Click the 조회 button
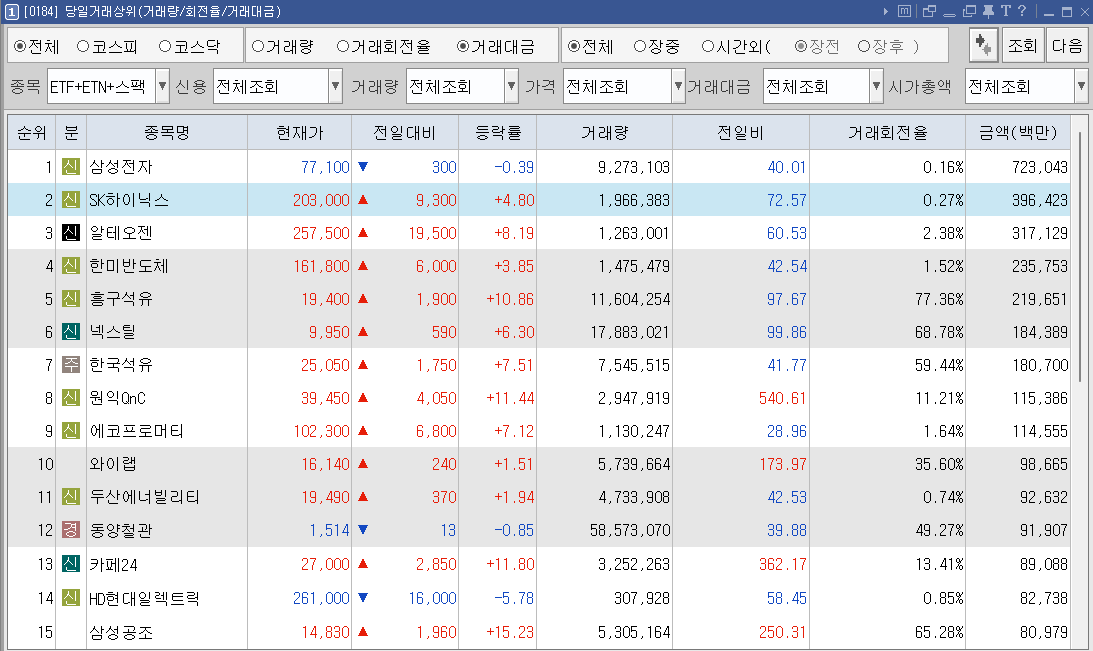The width and height of the screenshot is (1093, 651). coord(1023,45)
